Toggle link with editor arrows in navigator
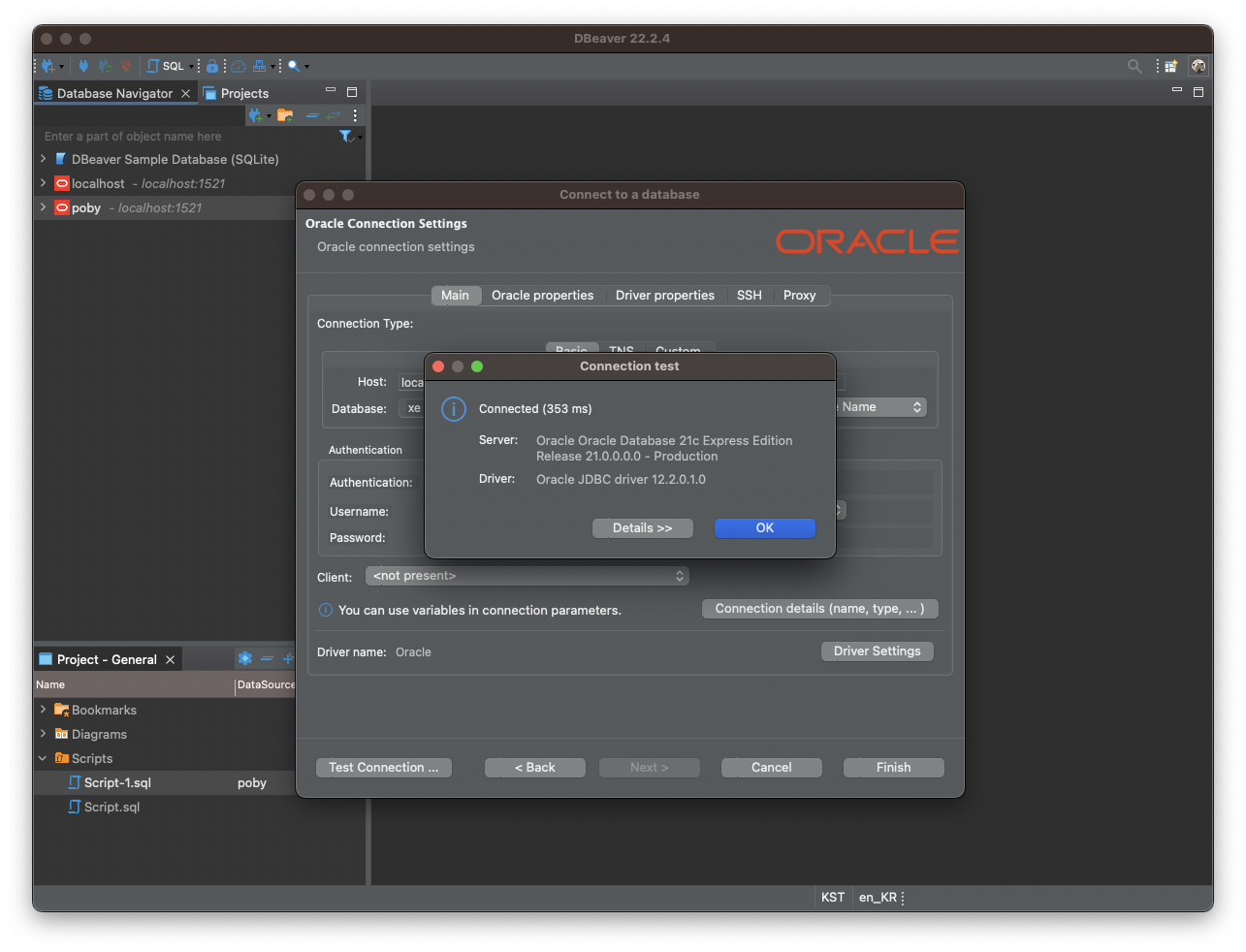This screenshot has height=952, width=1246. click(334, 115)
